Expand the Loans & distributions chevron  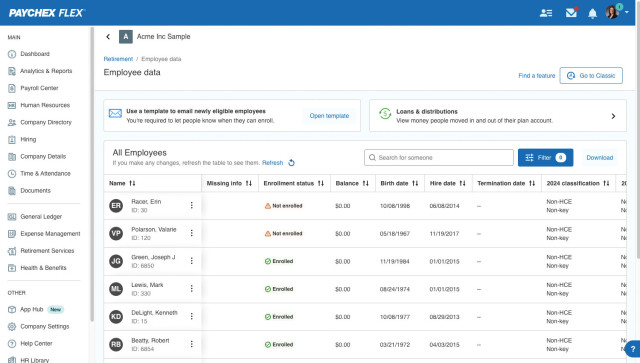click(613, 116)
